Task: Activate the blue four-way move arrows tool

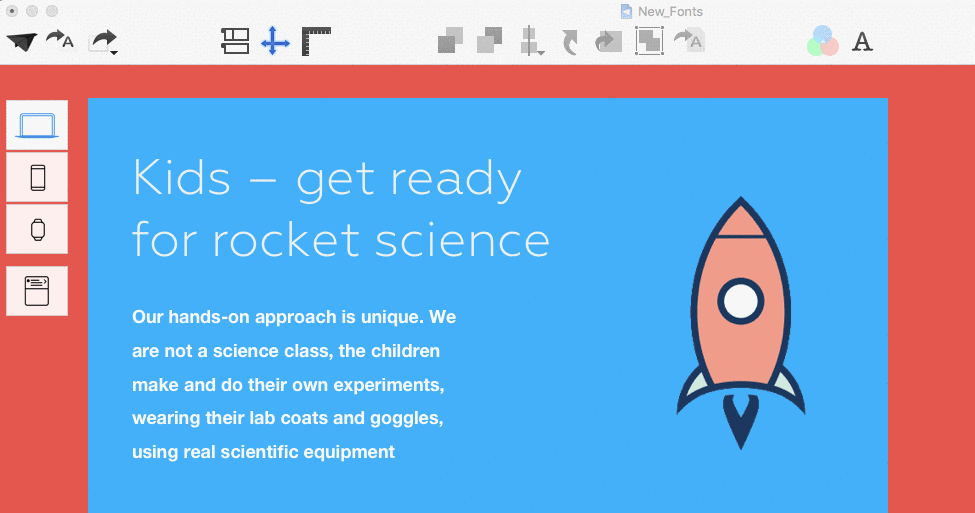Action: click(x=275, y=42)
